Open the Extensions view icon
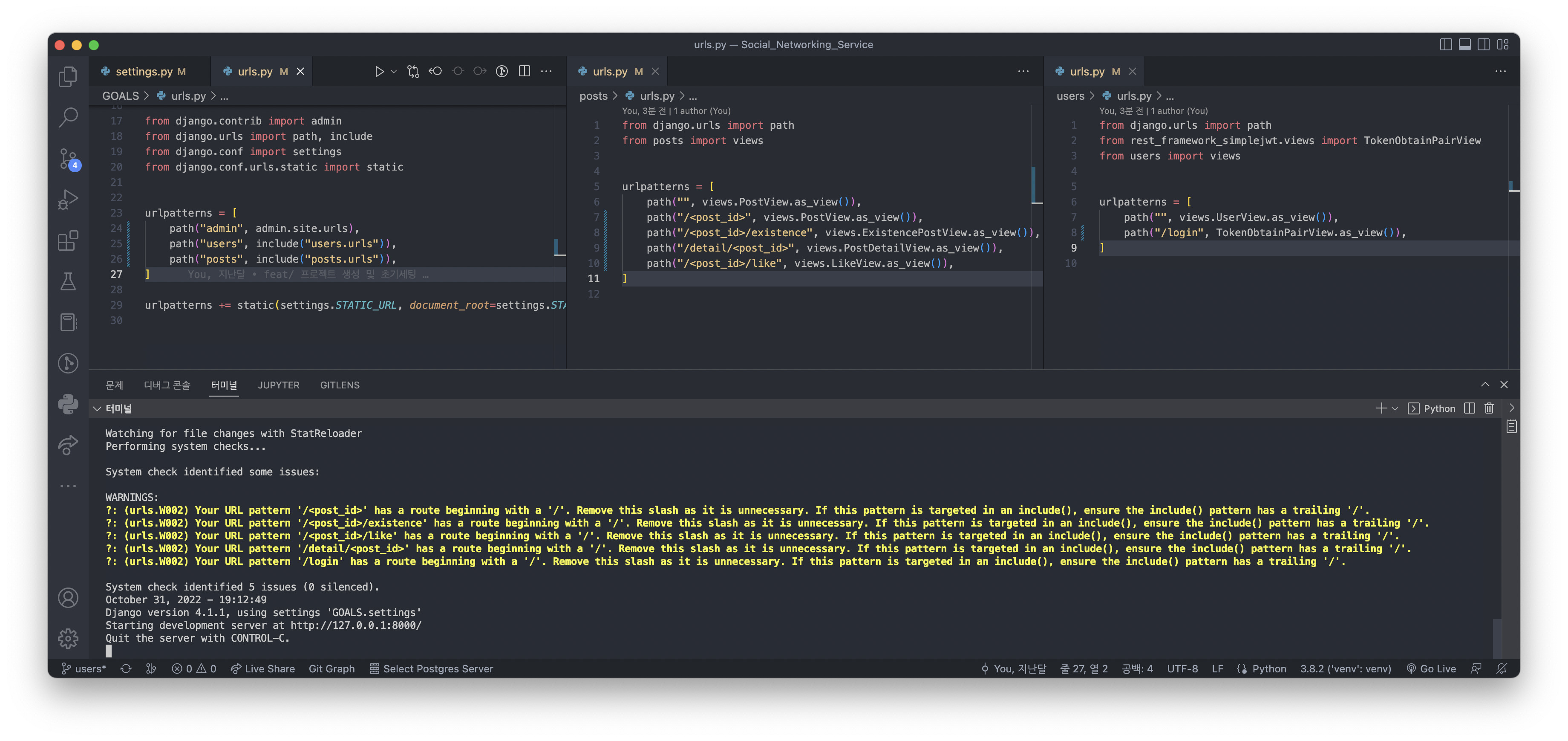This screenshot has width=1568, height=741. (68, 240)
